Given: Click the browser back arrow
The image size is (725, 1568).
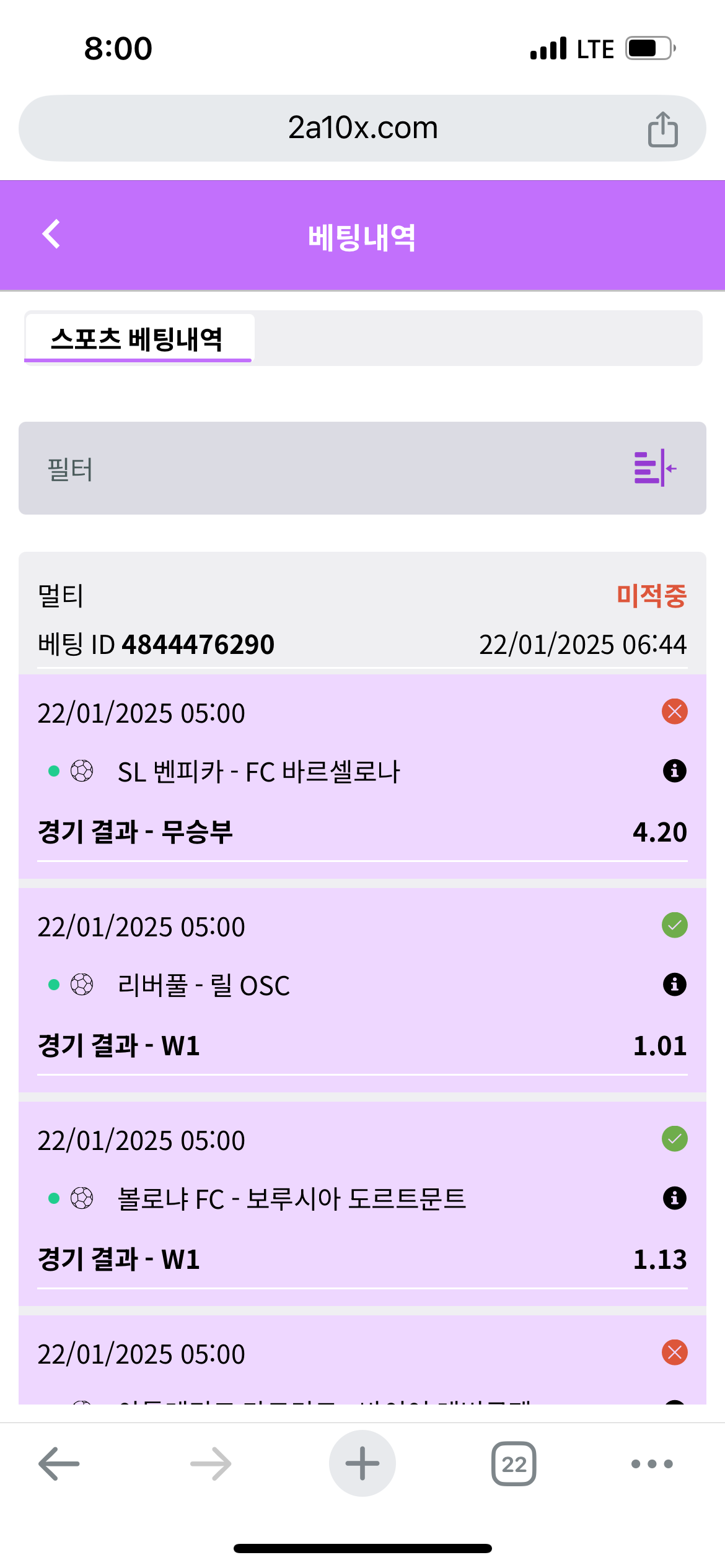Looking at the screenshot, I should pos(59,1463).
